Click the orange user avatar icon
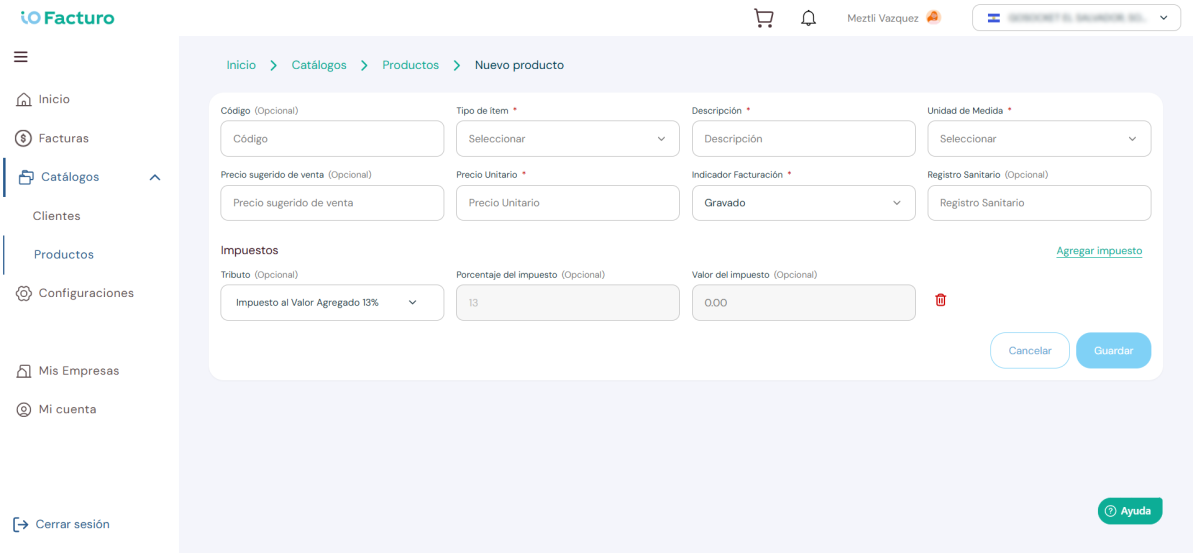The height and width of the screenshot is (553, 1193). click(x=934, y=17)
